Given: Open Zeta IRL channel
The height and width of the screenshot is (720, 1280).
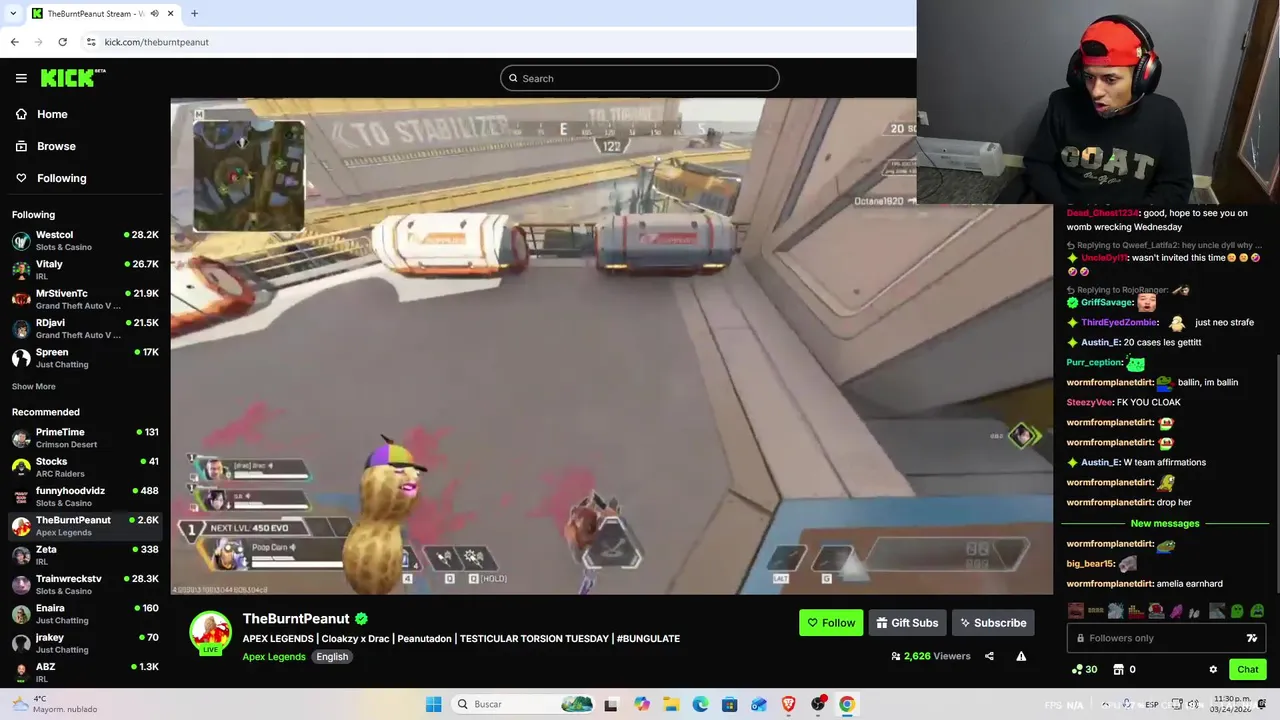Looking at the screenshot, I should [x=85, y=555].
